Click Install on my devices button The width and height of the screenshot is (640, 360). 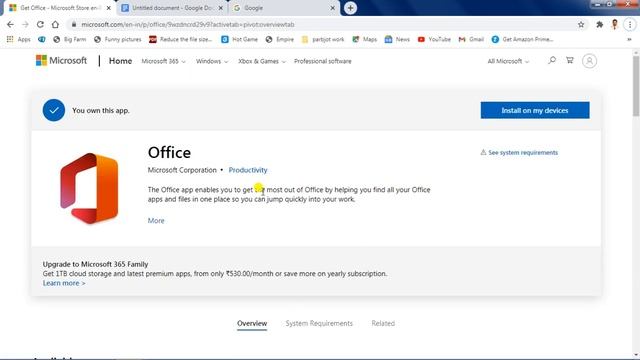[535, 110]
